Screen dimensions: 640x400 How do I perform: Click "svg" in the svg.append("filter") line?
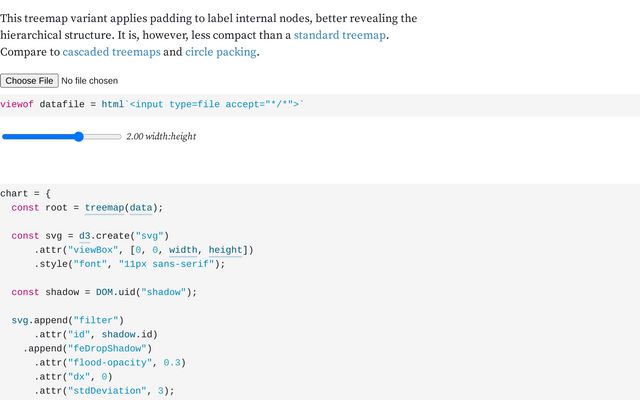click(x=20, y=320)
